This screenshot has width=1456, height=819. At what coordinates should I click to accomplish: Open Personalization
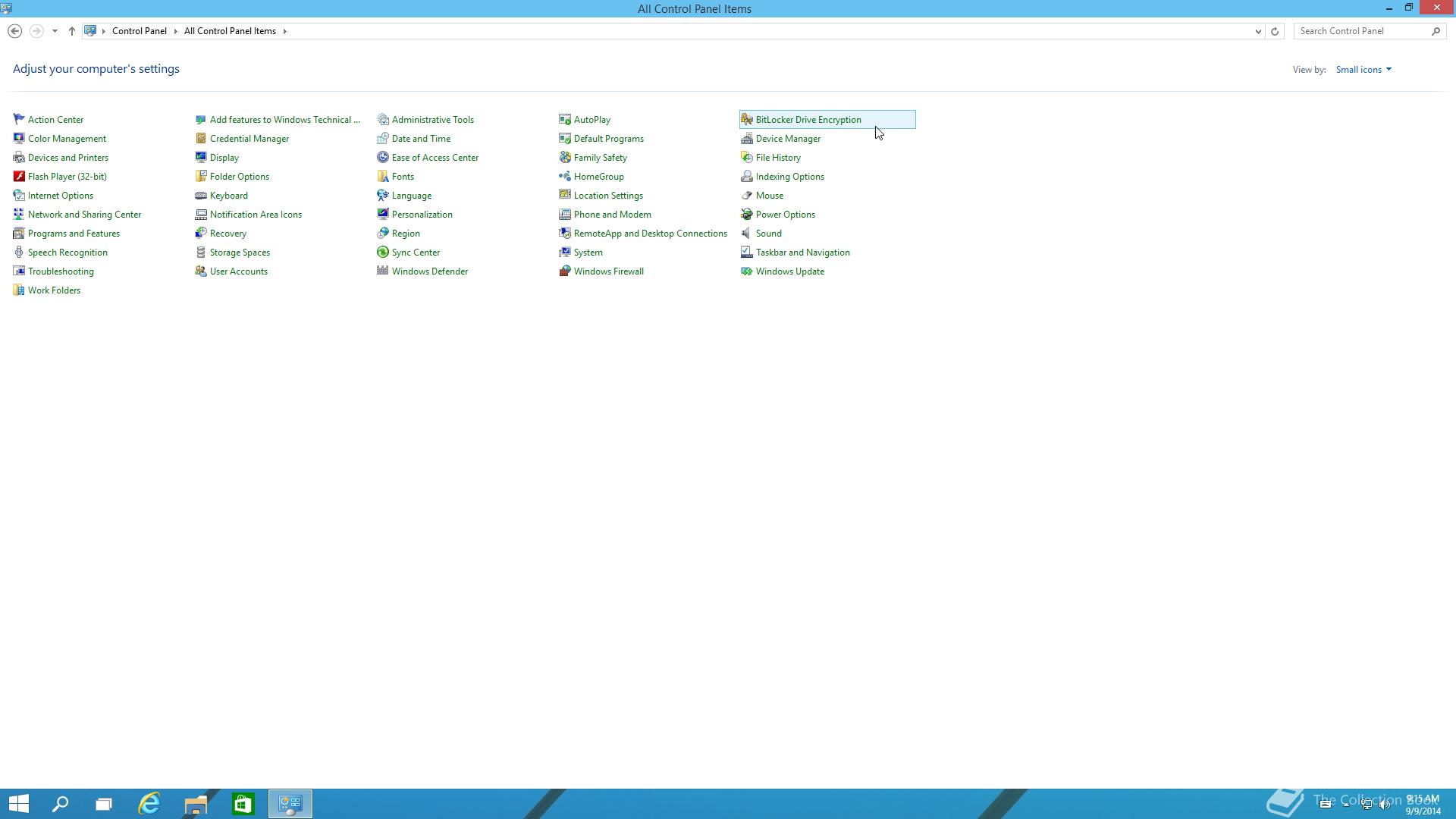pos(422,214)
